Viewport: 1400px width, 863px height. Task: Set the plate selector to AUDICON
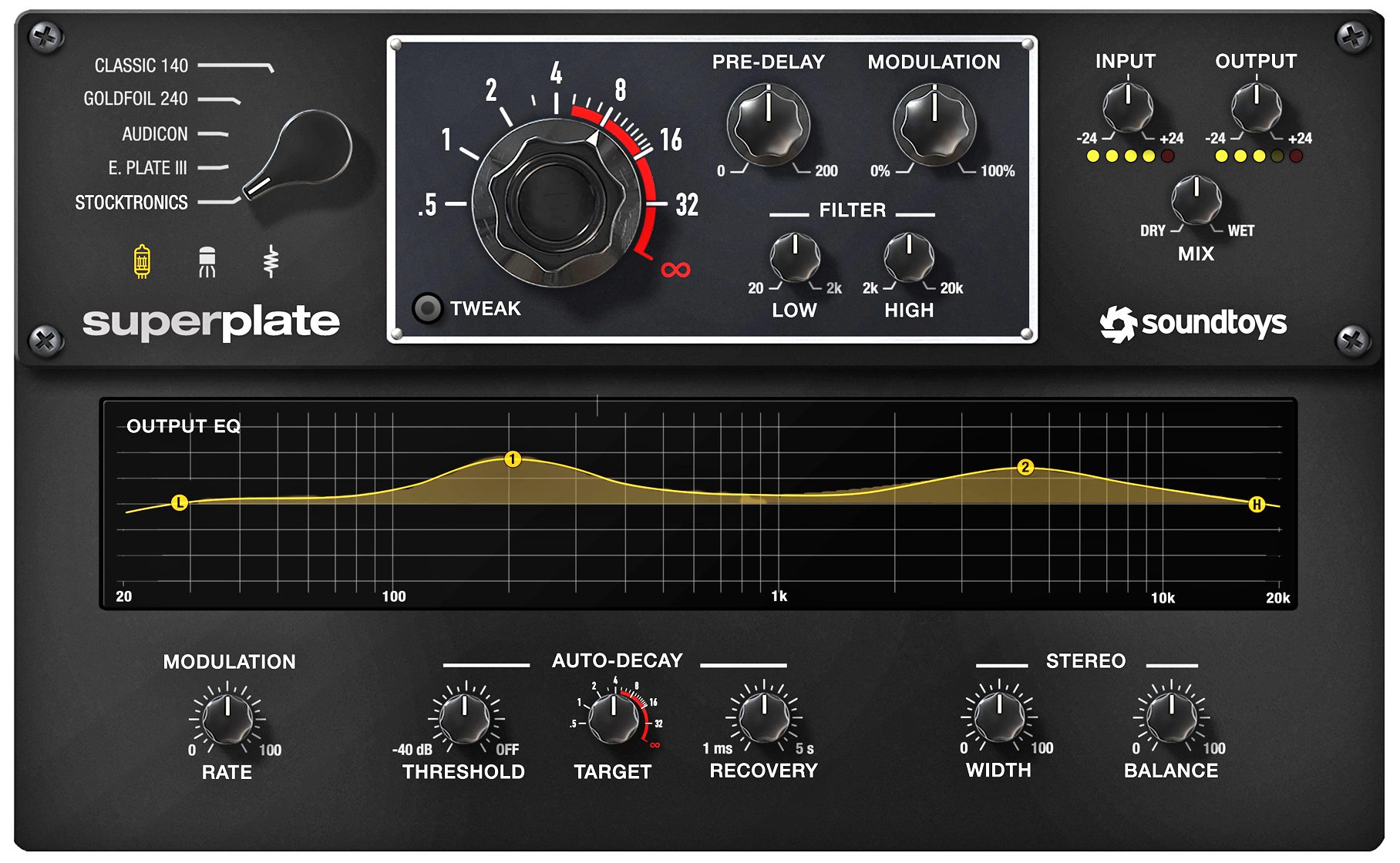(x=154, y=133)
